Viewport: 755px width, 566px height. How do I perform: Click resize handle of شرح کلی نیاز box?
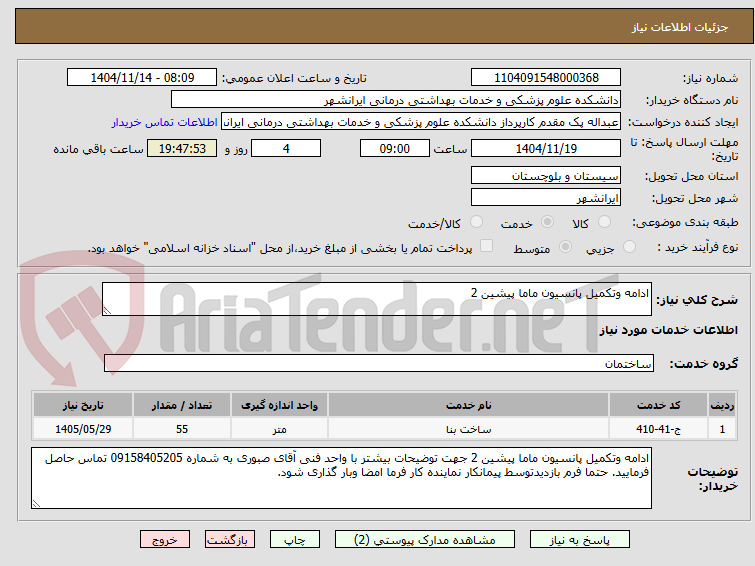(107, 311)
